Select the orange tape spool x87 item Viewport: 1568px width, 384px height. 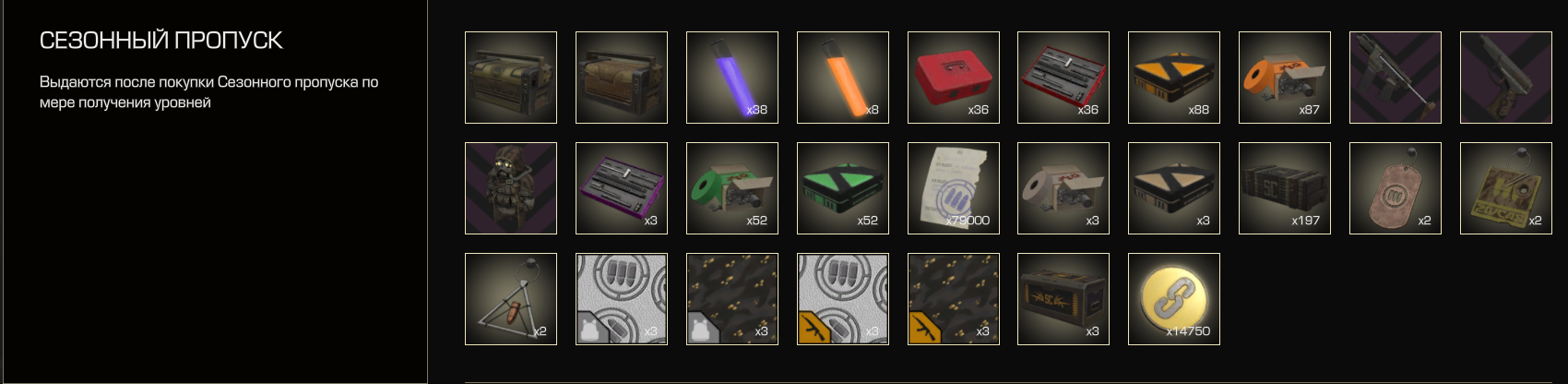tap(1285, 78)
